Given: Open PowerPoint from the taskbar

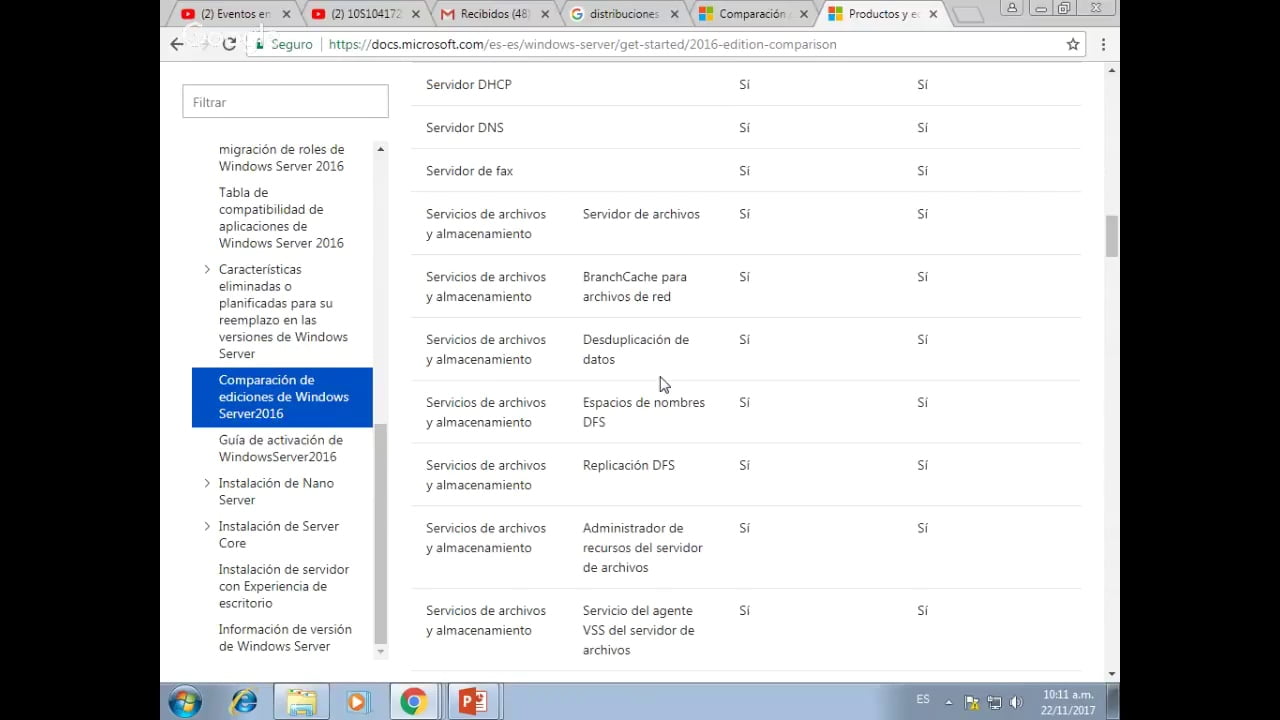Looking at the screenshot, I should pyautogui.click(x=471, y=702).
